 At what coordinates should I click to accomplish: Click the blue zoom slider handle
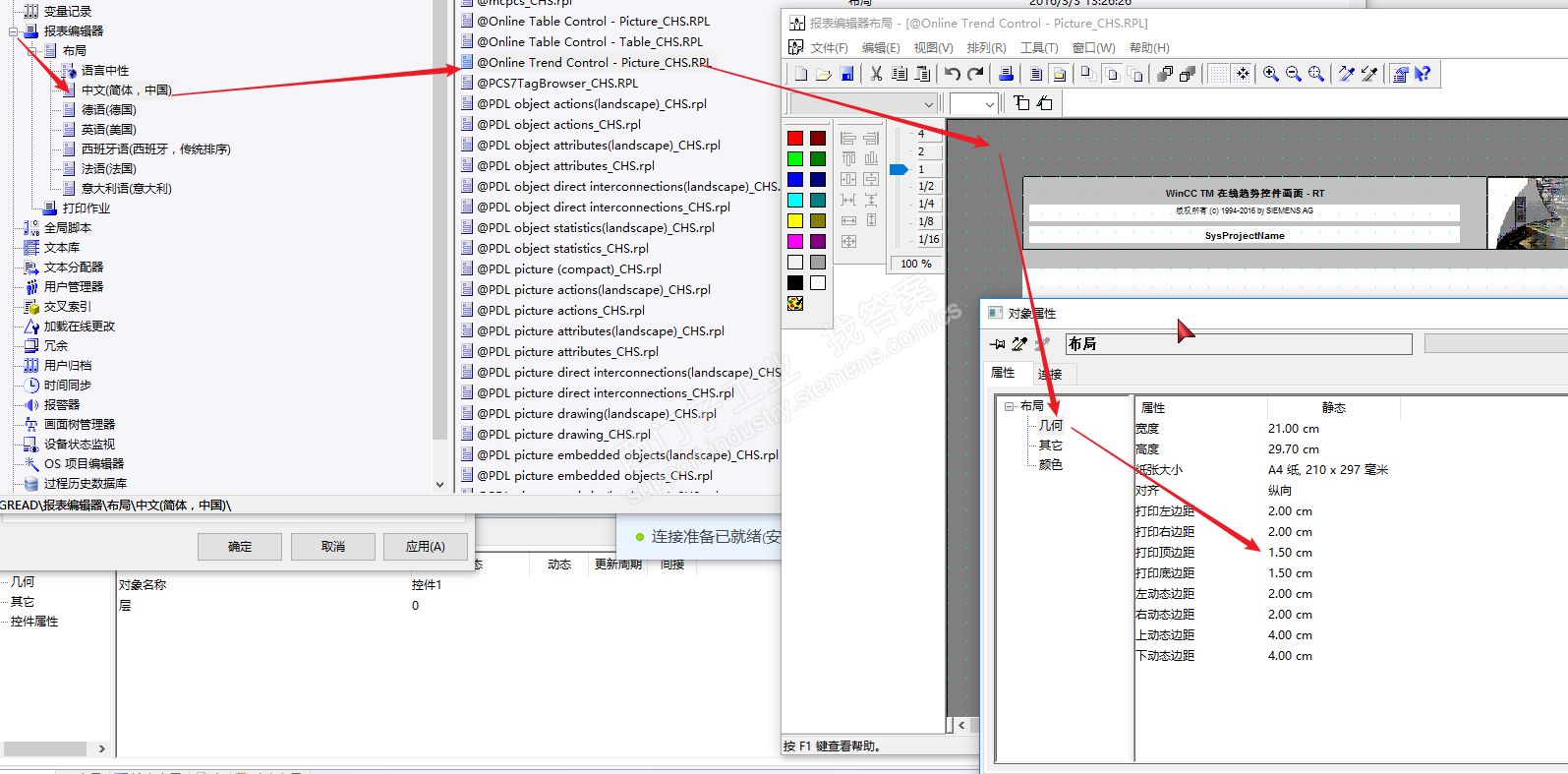899,169
